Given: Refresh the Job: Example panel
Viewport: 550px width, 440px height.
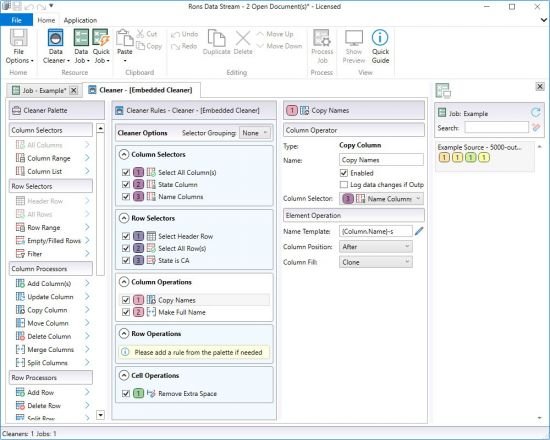Looking at the screenshot, I should pyautogui.click(x=536, y=113).
